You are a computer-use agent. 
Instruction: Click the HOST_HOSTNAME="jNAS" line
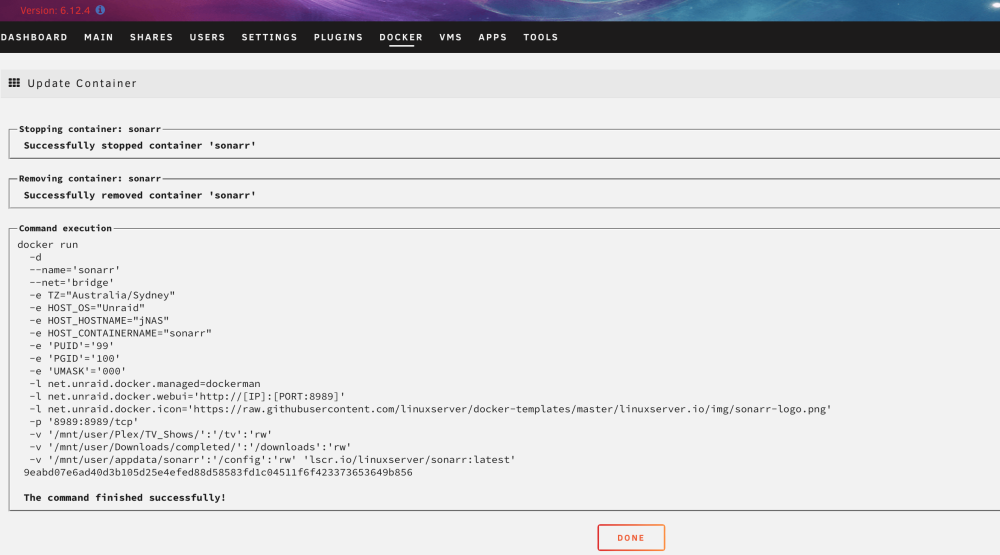[99, 320]
